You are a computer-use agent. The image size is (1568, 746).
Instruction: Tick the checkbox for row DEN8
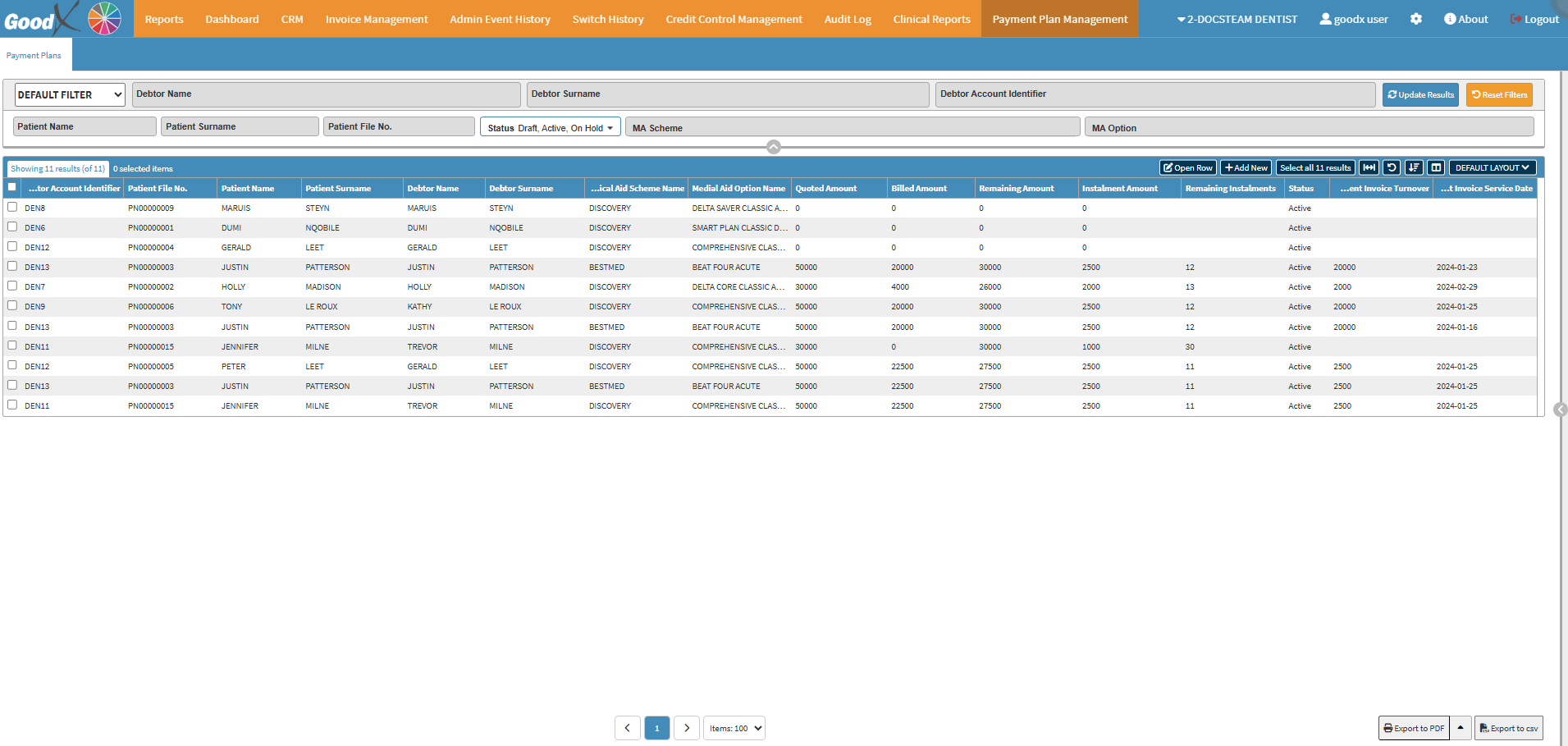click(x=12, y=207)
